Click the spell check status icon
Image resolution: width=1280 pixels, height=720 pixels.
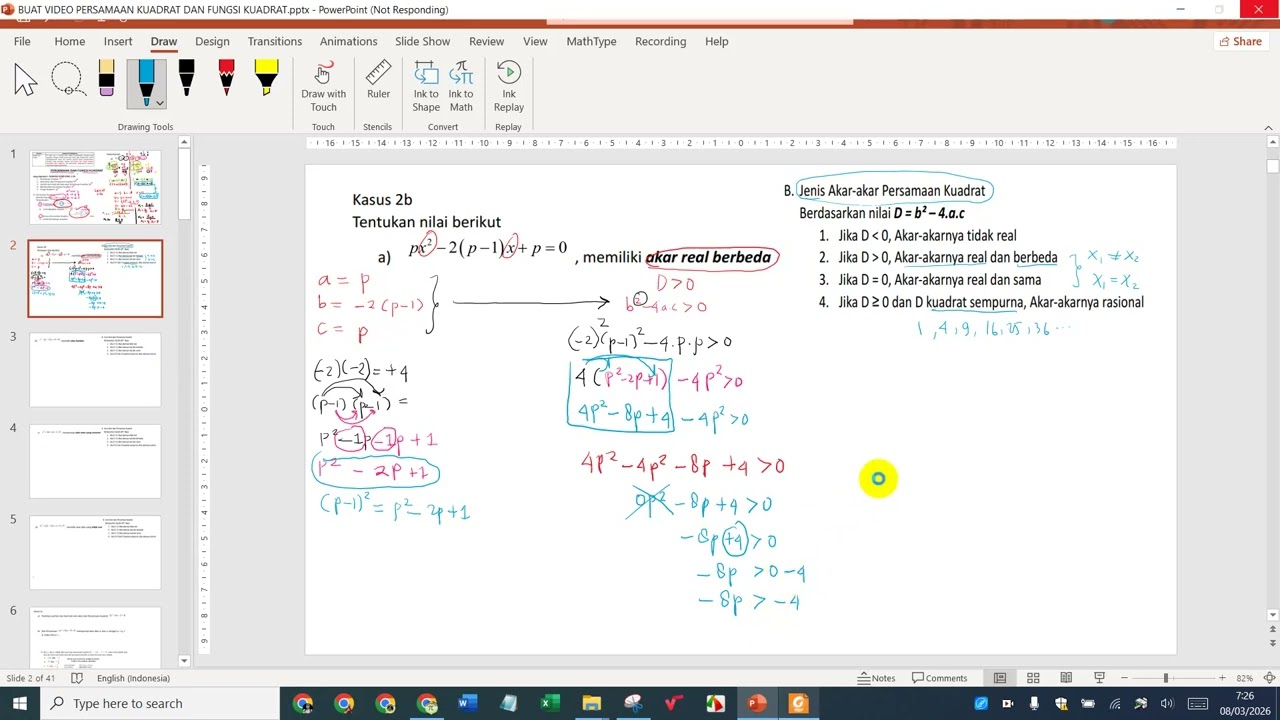[x=76, y=678]
